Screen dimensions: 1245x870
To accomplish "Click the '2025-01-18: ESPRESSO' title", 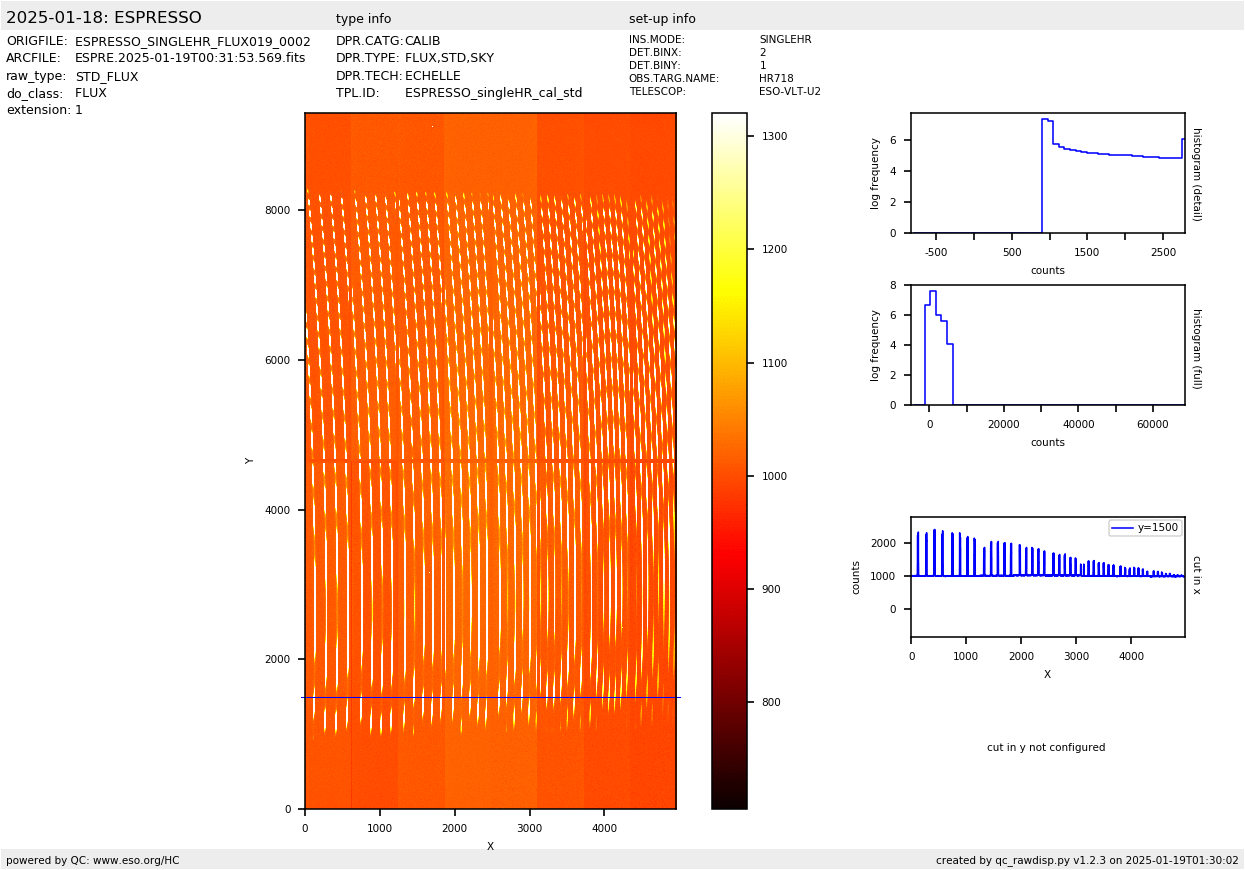I will (104, 18).
